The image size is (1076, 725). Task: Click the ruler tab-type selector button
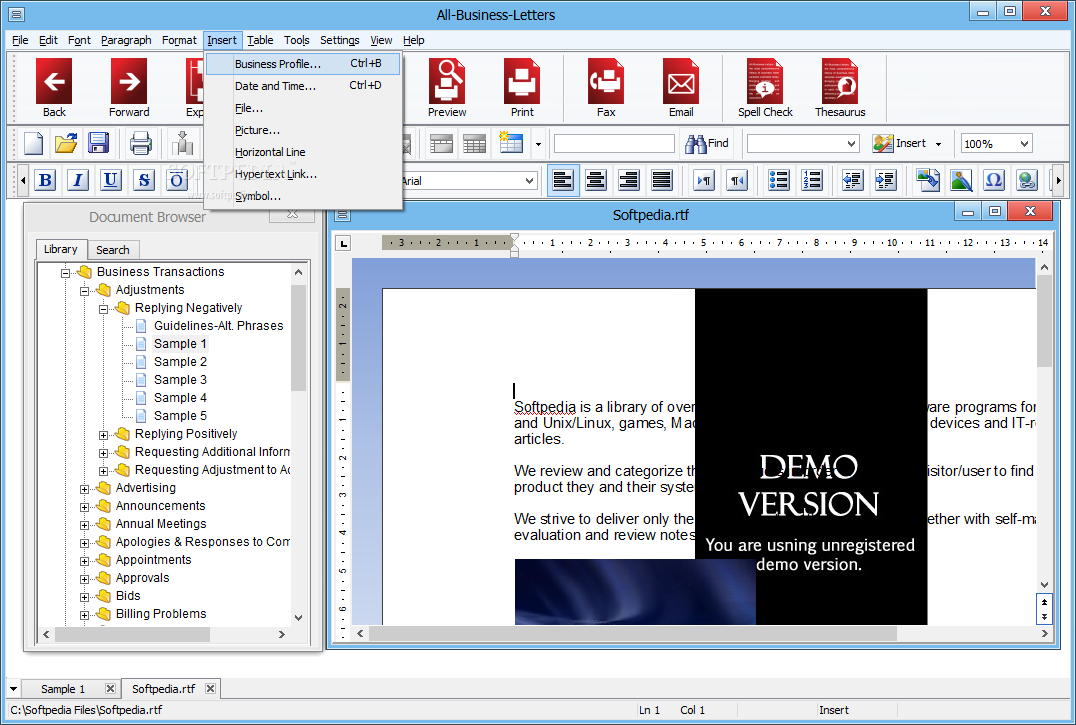(343, 243)
